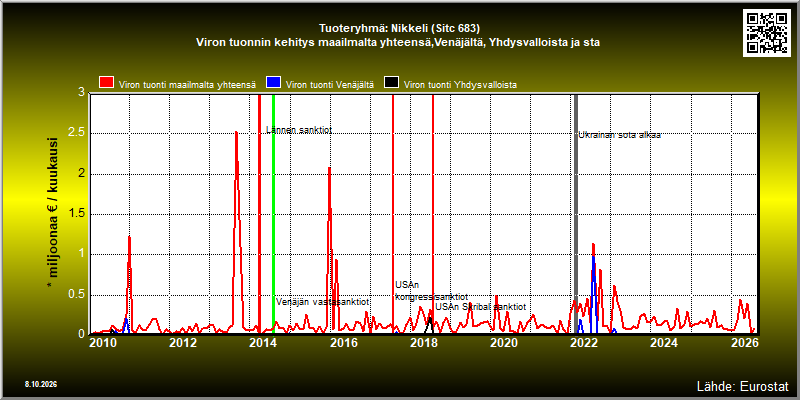Viewport: 800px width, 400px height.
Task: Click the source text 'Lähde: Eurostat'
Action: (x=742, y=385)
